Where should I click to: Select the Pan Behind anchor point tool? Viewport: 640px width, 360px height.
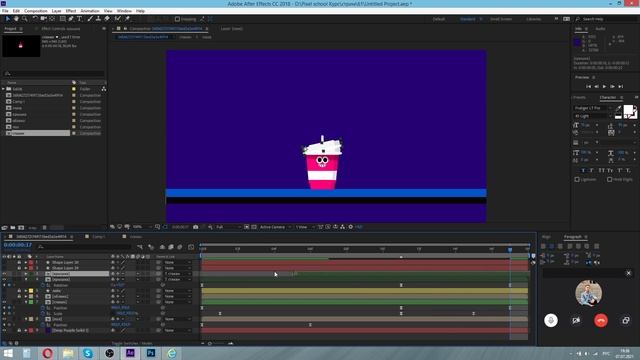coord(52,19)
